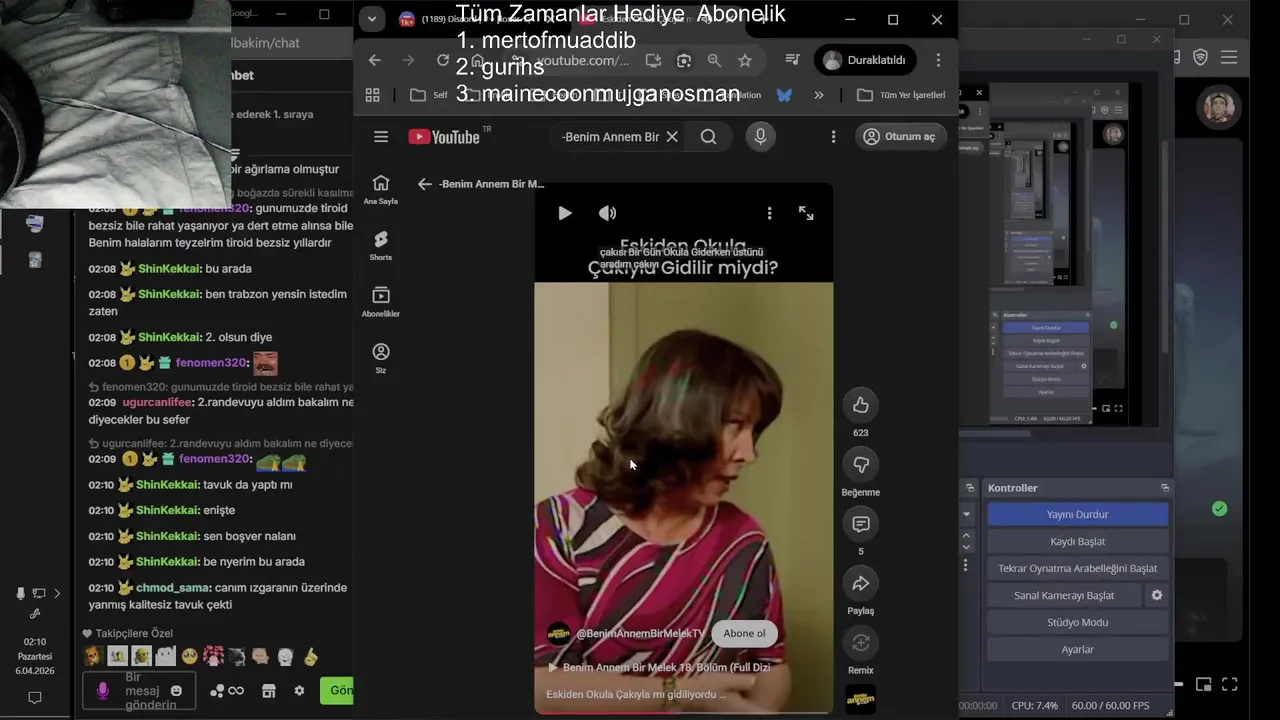Screen dimensions: 1280x720
Task: Go to the YouTube logo home page
Action: tap(443, 137)
